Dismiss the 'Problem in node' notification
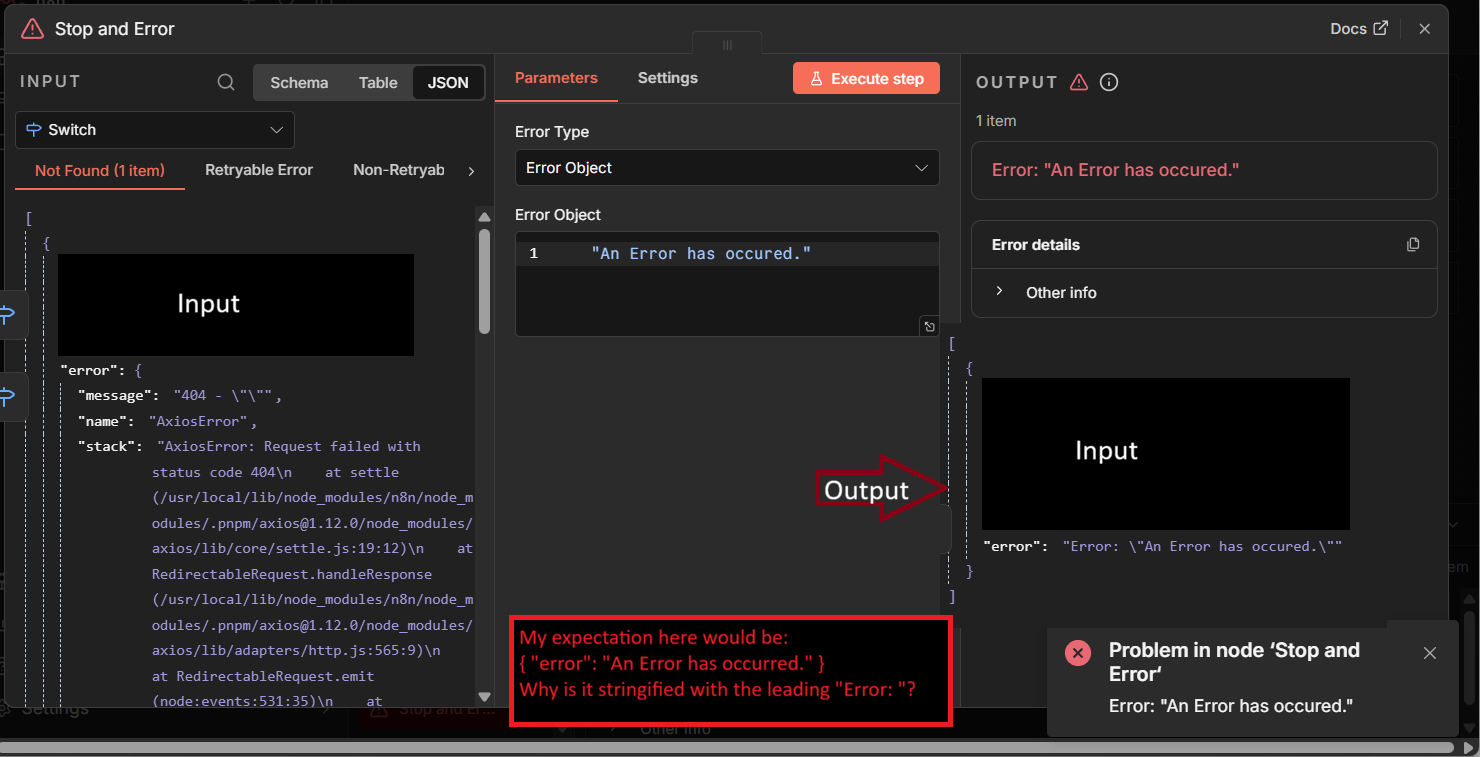 1429,653
